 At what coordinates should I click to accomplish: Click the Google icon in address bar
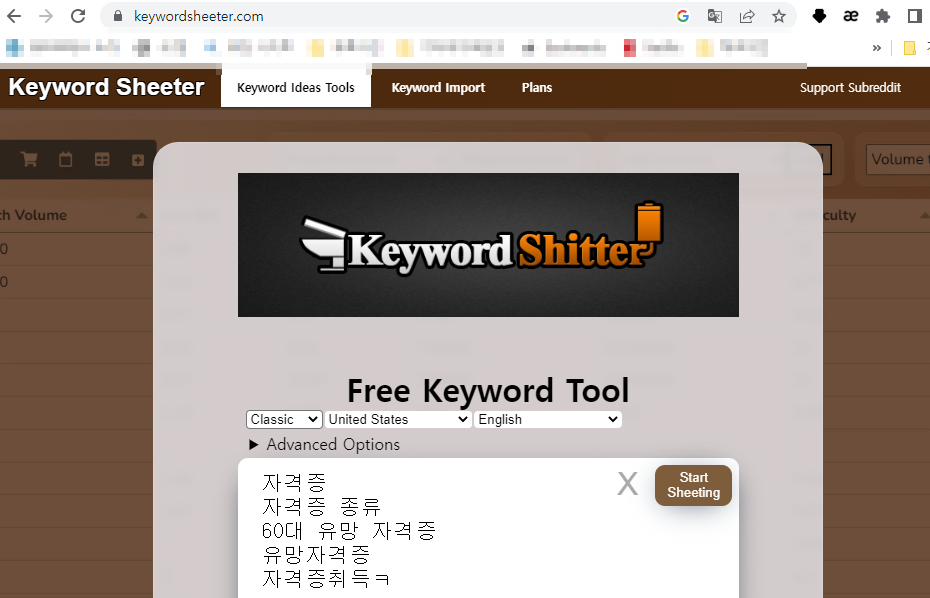click(x=683, y=16)
